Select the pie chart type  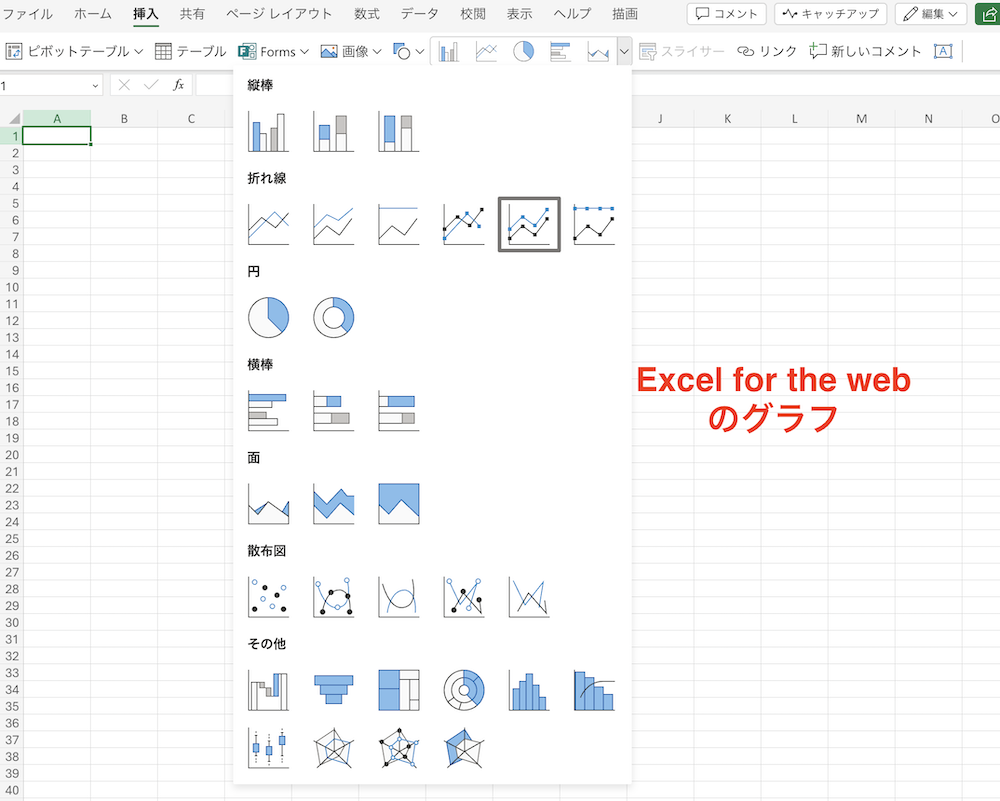269,317
